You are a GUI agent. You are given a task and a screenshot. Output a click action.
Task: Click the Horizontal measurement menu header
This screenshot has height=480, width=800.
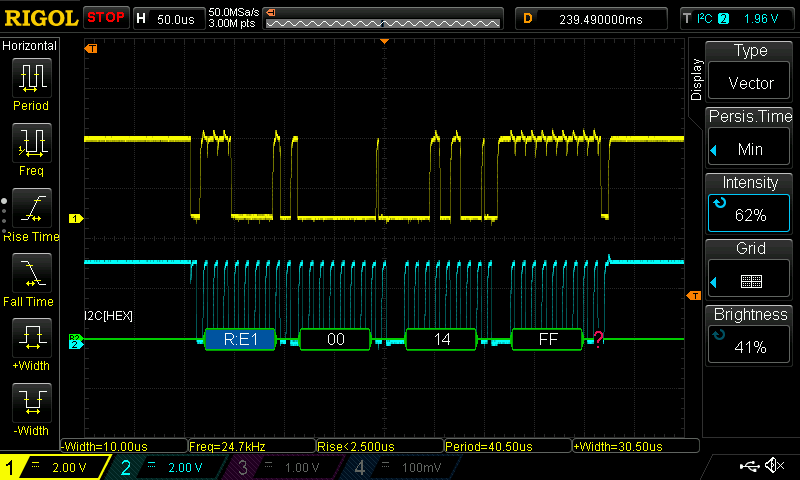point(30,46)
